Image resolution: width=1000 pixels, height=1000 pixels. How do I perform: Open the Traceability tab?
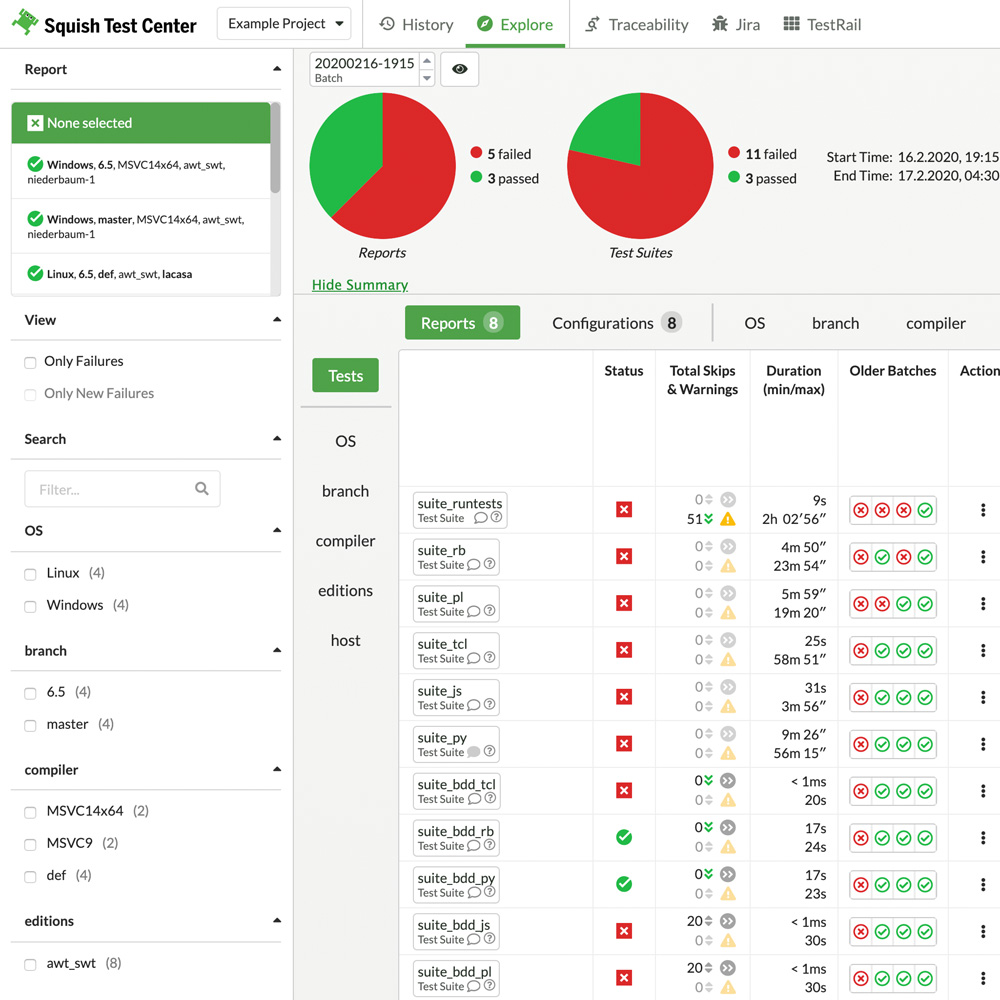pyautogui.click(x=636, y=24)
